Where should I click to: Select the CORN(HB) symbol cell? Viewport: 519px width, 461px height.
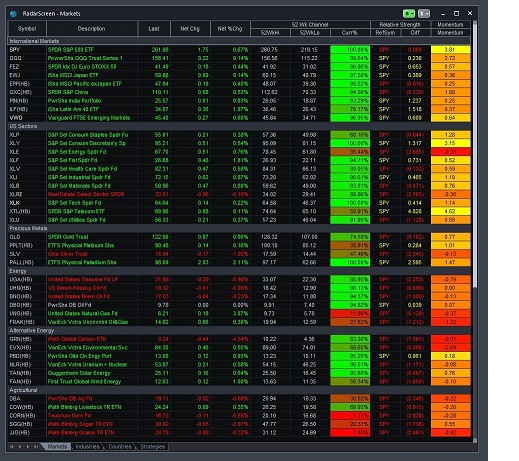[27, 416]
